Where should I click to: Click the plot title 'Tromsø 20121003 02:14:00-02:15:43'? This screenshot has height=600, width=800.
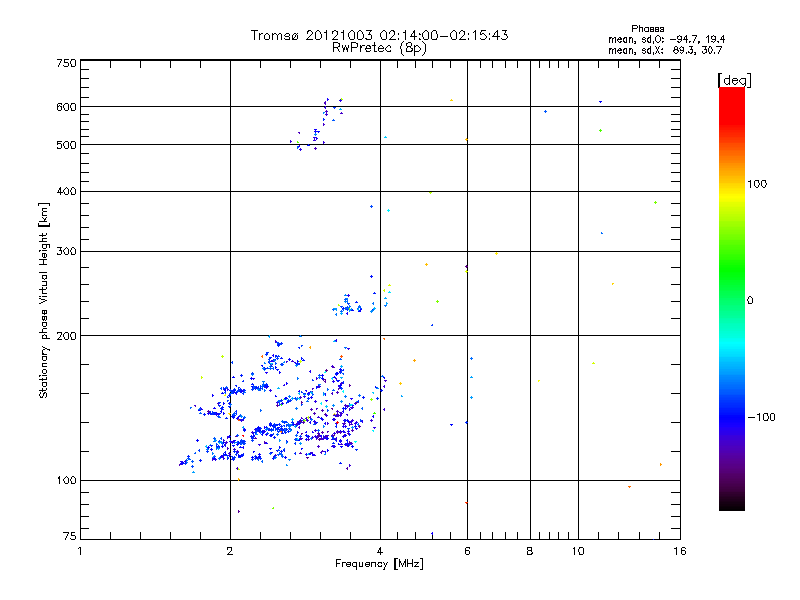pyautogui.click(x=380, y=35)
